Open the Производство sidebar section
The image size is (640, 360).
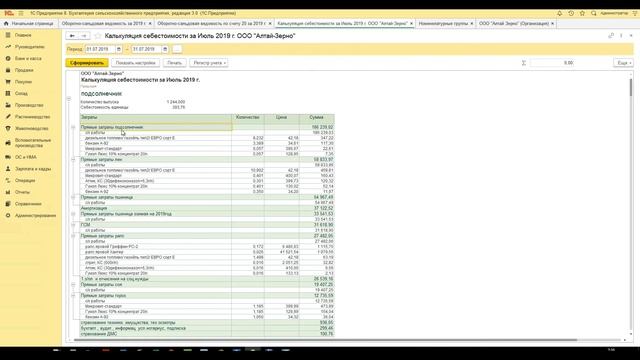click(29, 105)
